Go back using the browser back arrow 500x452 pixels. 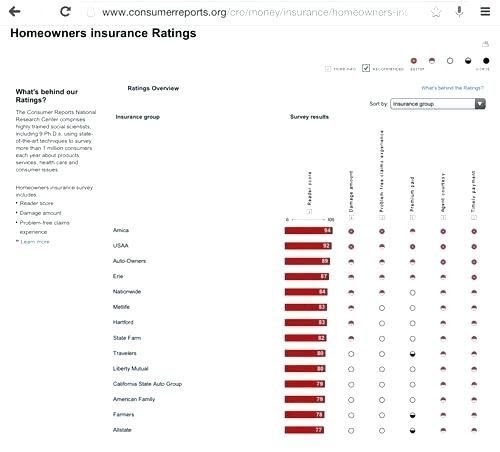15,12
